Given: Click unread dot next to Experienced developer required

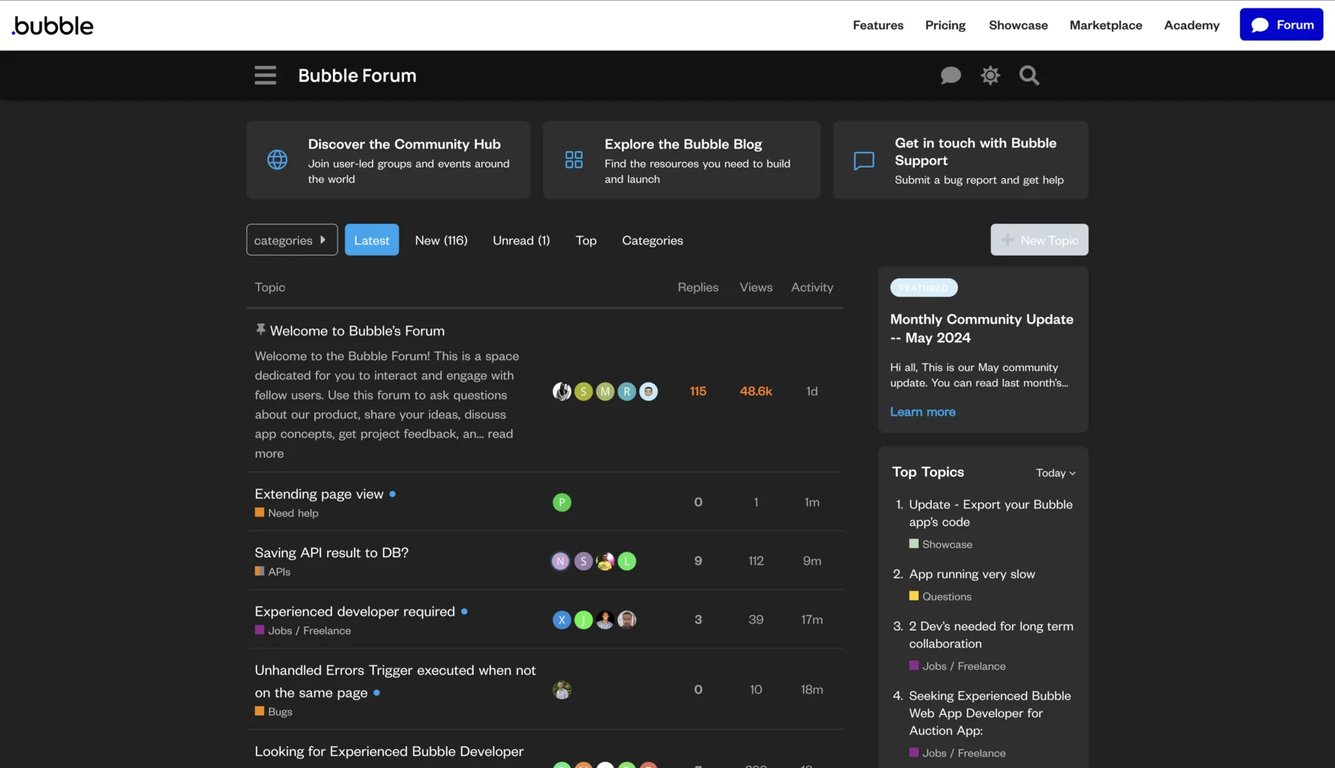Looking at the screenshot, I should coord(464,611).
